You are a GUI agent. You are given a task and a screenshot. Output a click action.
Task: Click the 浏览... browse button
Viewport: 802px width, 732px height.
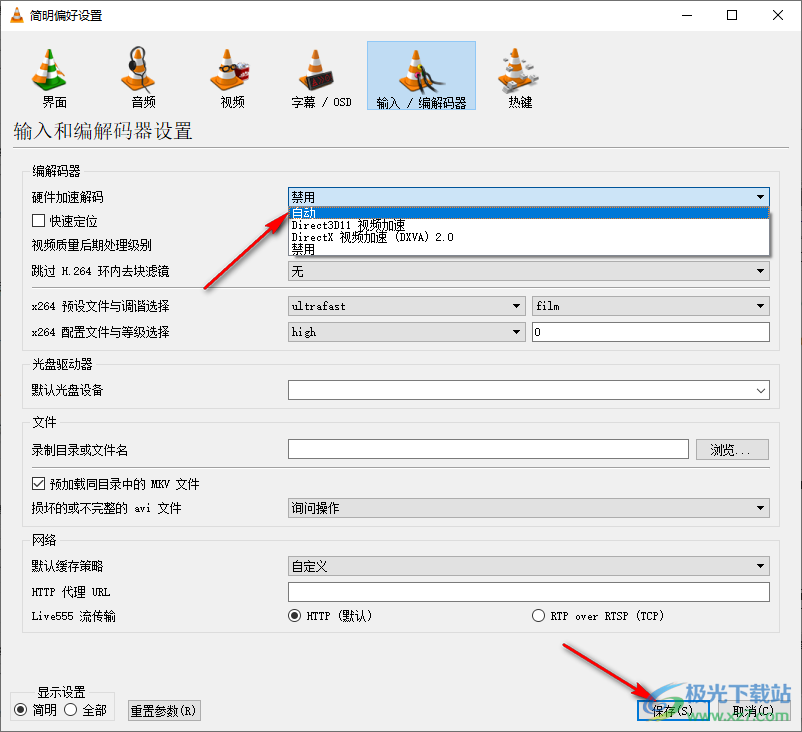pyautogui.click(x=732, y=450)
